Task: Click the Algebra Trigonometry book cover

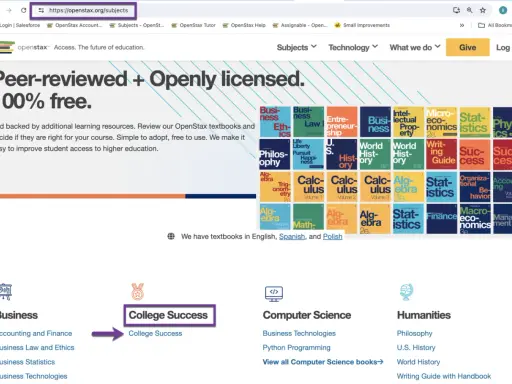Action: [275, 187]
